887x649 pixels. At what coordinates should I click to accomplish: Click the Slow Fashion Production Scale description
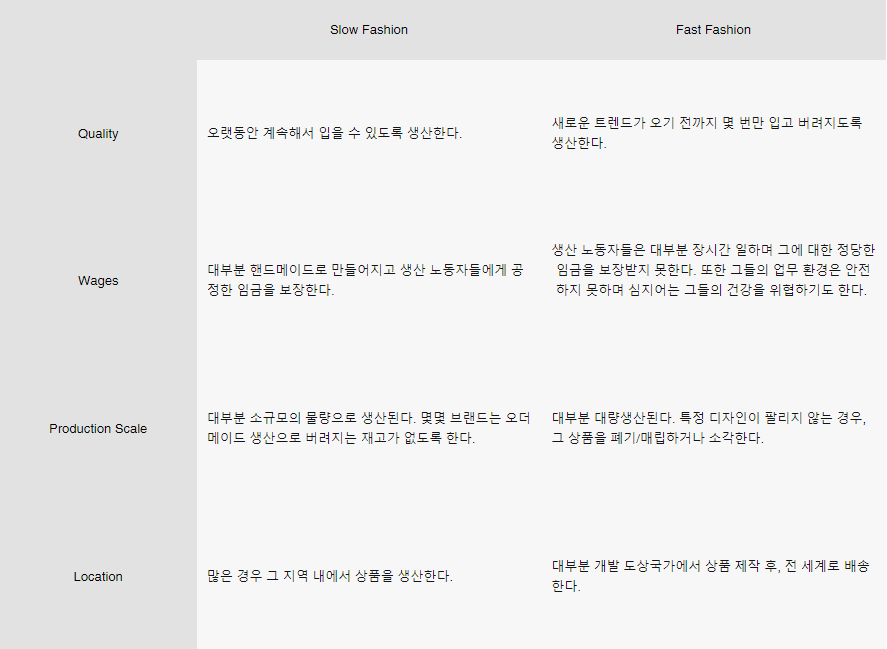point(368,428)
